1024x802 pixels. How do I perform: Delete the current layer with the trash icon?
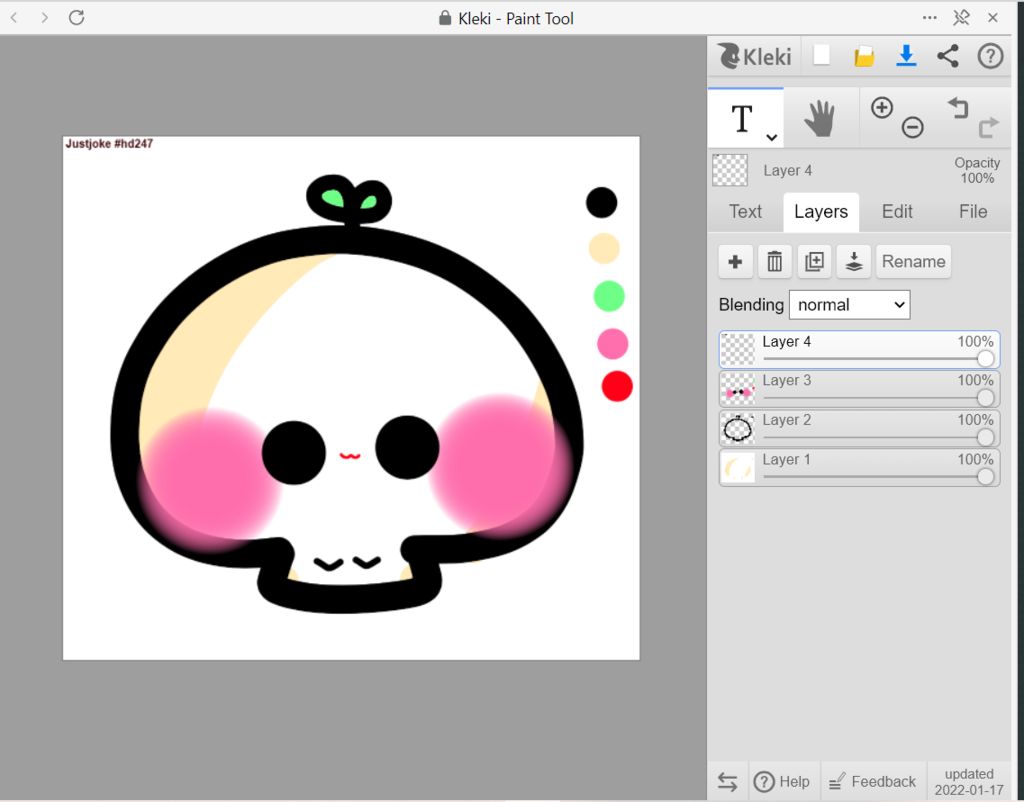tap(775, 262)
